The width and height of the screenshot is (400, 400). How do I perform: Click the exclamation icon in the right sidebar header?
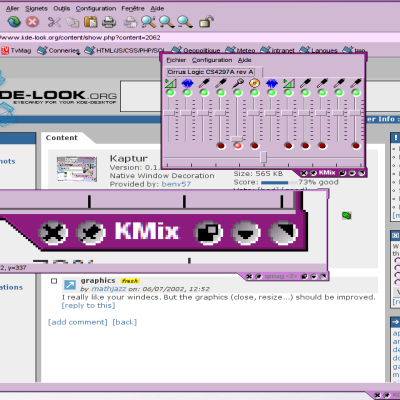pos(395,137)
